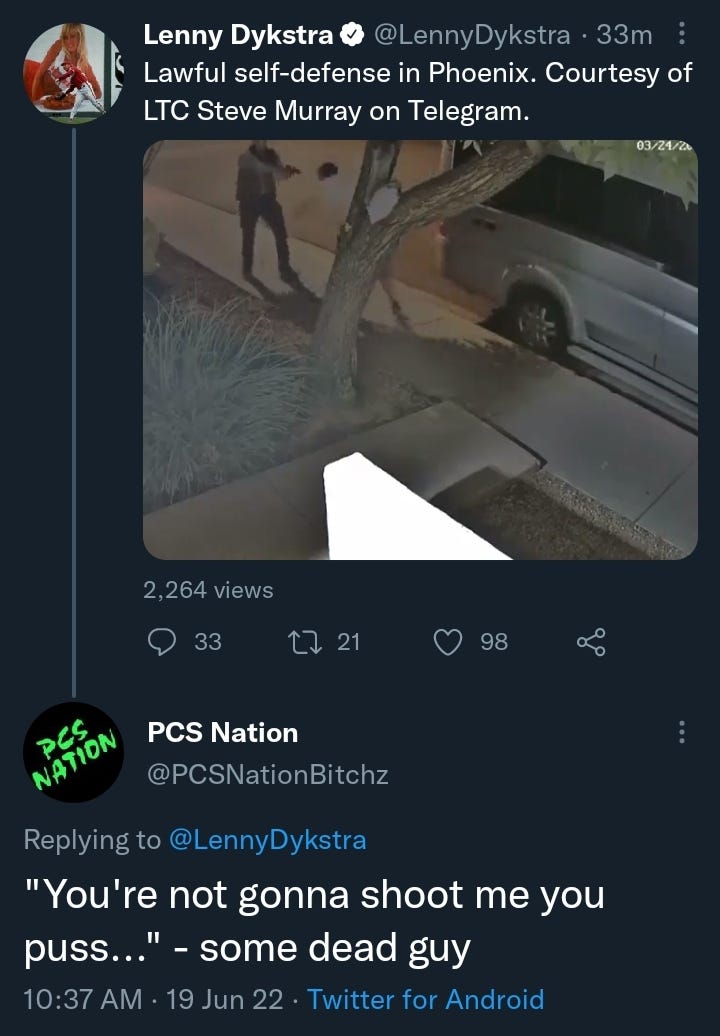Like the tweet with heart icon

(448, 642)
